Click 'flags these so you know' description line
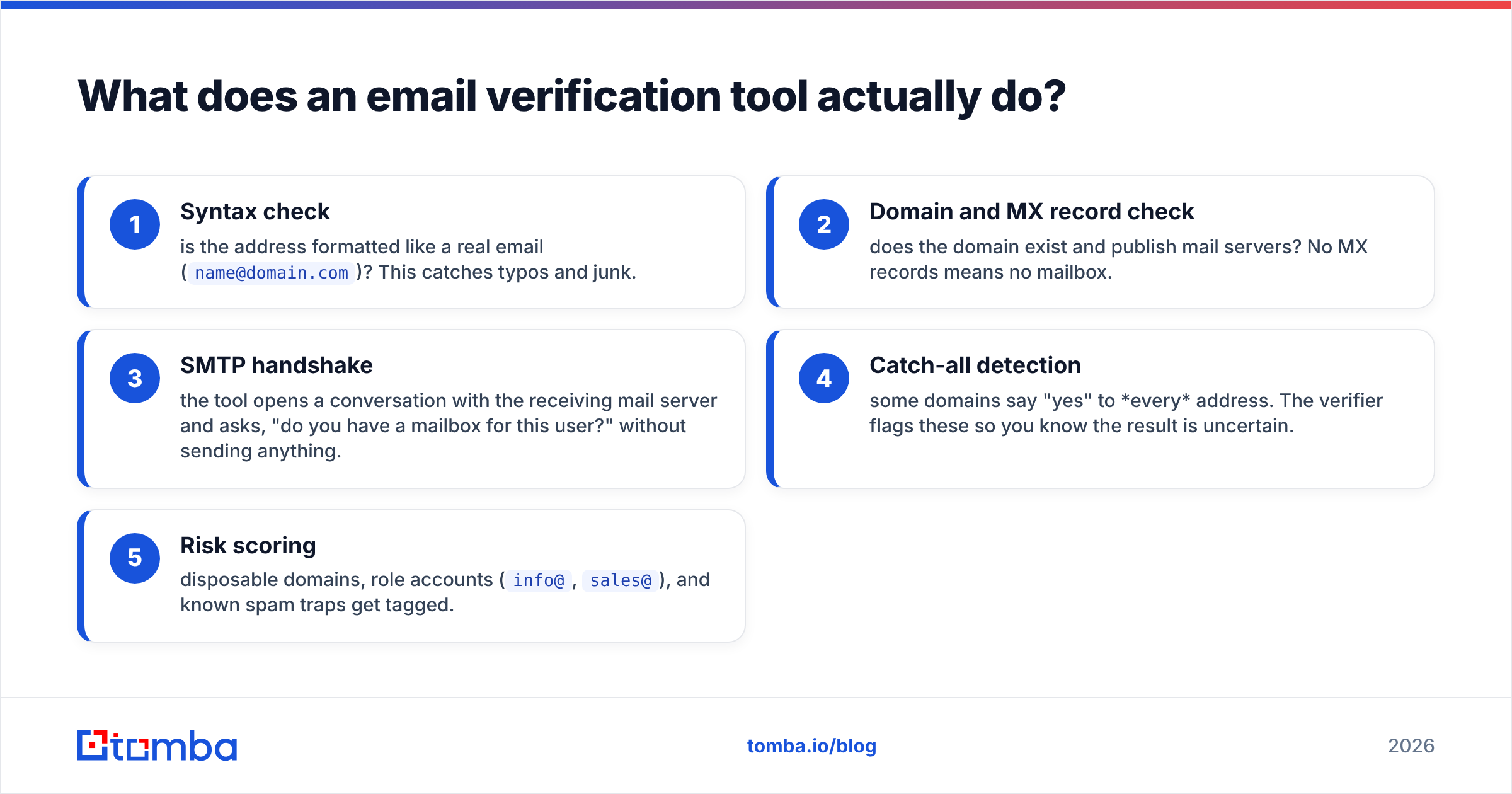Viewport: 1512px width, 794px height. point(1082,426)
